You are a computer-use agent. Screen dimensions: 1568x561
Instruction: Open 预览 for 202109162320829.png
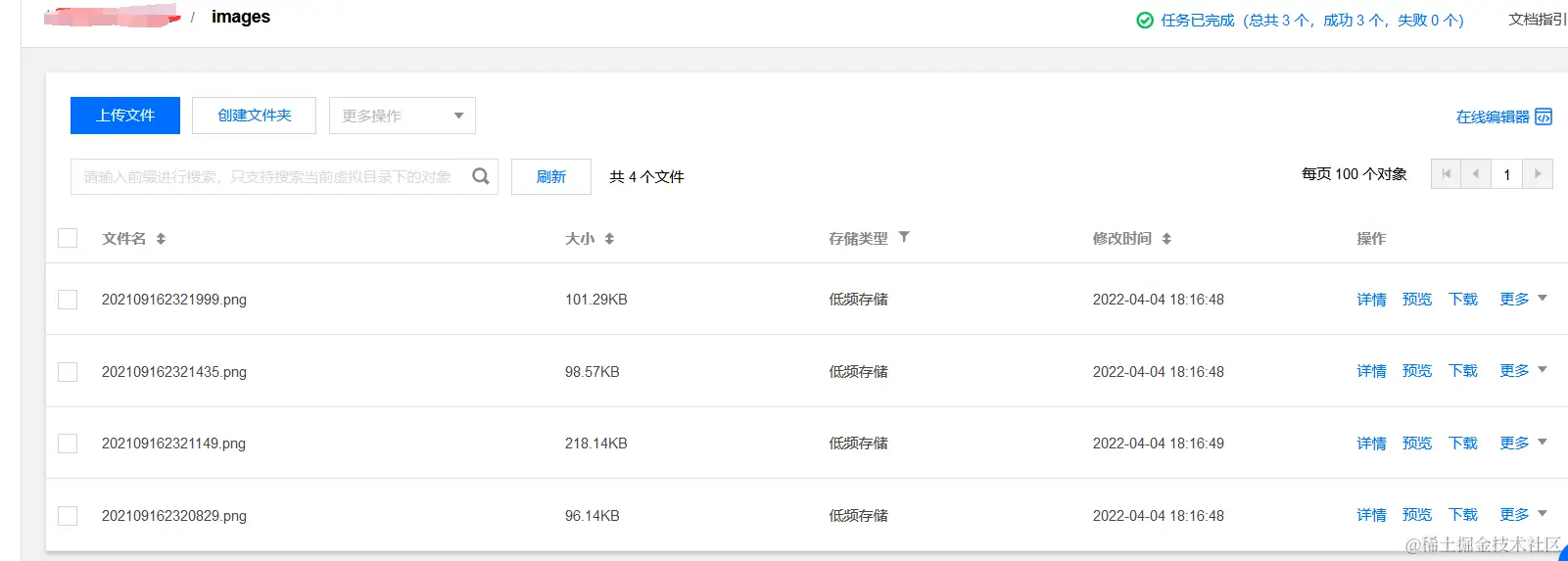tap(1417, 515)
